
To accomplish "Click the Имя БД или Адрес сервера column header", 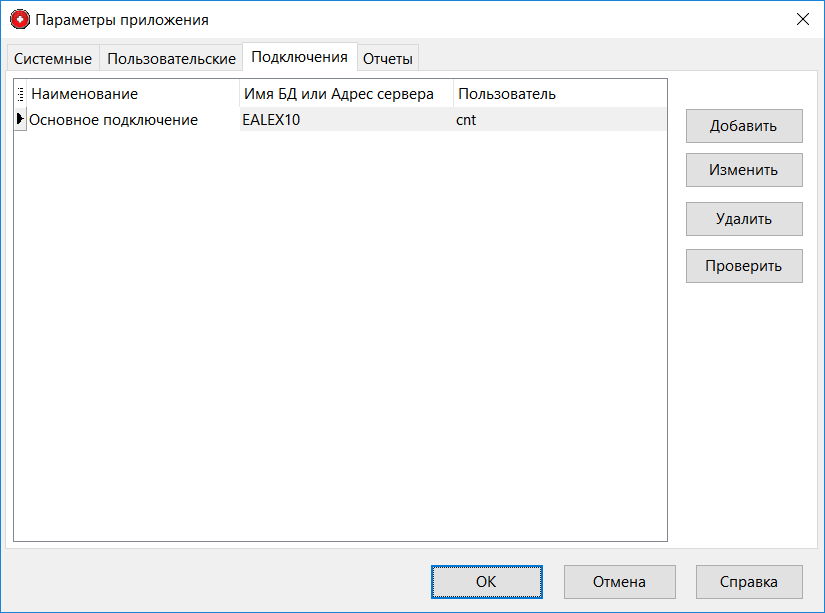I will [x=345, y=91].
